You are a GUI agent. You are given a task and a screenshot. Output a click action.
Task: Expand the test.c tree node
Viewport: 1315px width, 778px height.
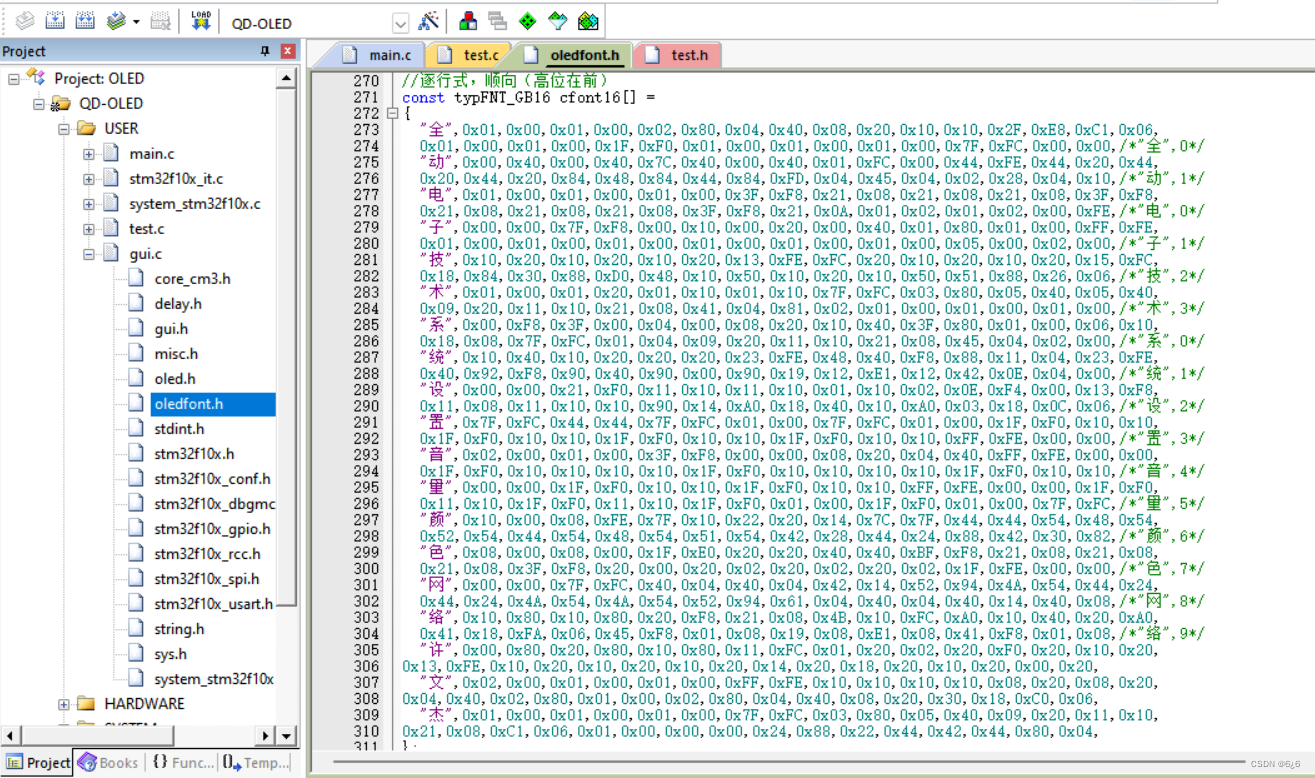[x=89, y=228]
